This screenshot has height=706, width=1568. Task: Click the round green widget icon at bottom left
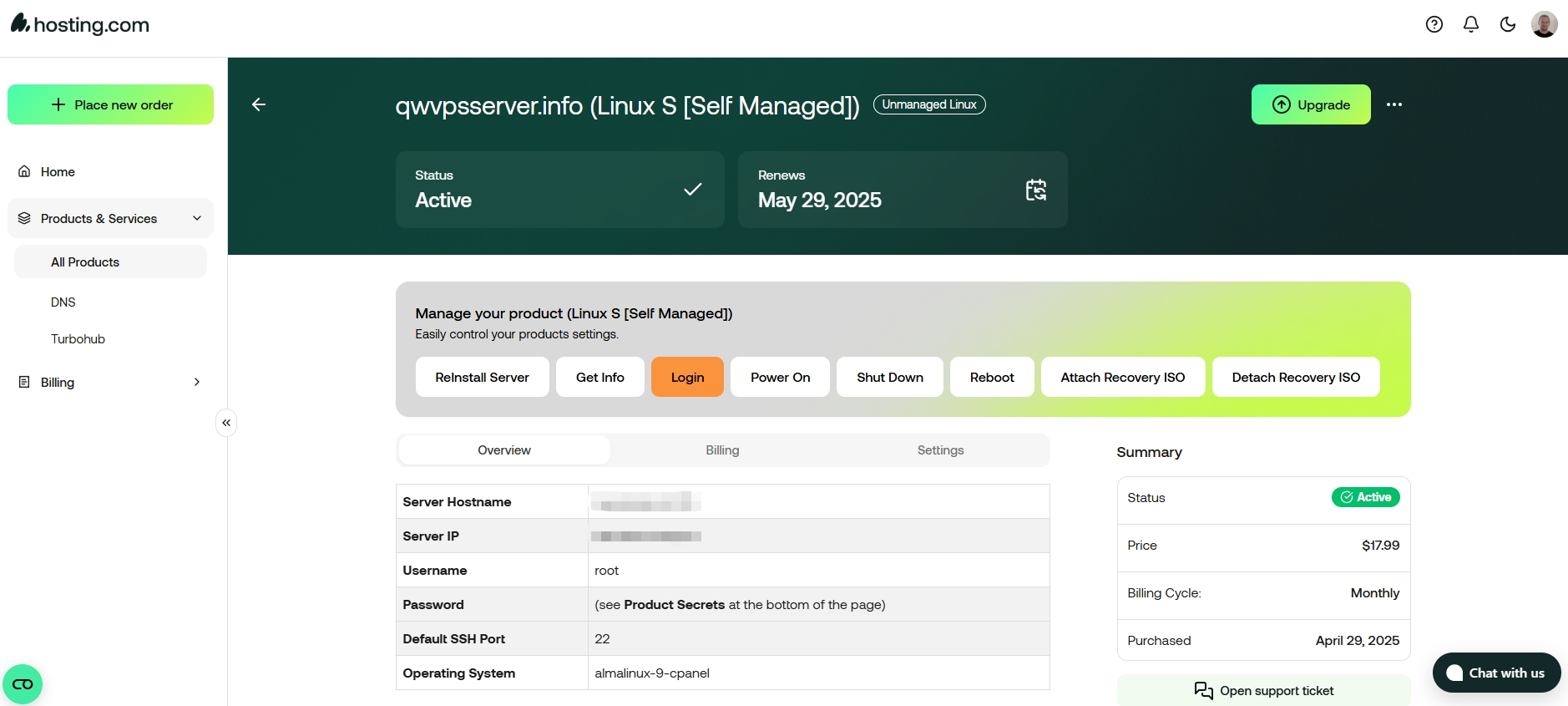point(23,684)
